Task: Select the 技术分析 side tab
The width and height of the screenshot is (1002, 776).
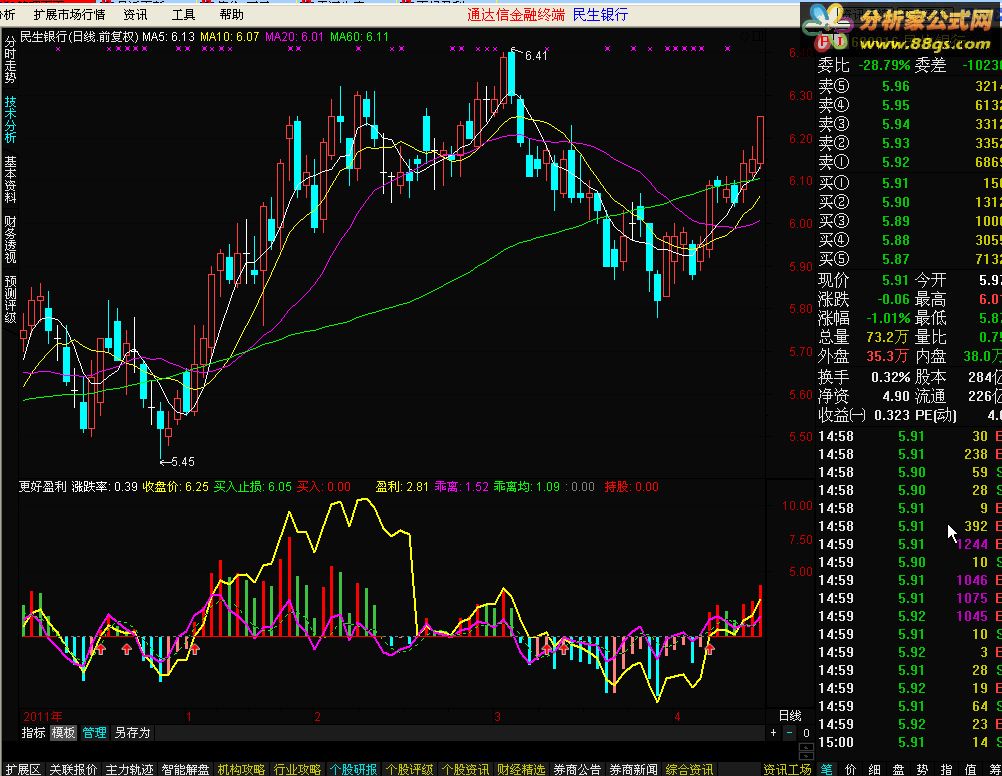Action: [x=10, y=120]
